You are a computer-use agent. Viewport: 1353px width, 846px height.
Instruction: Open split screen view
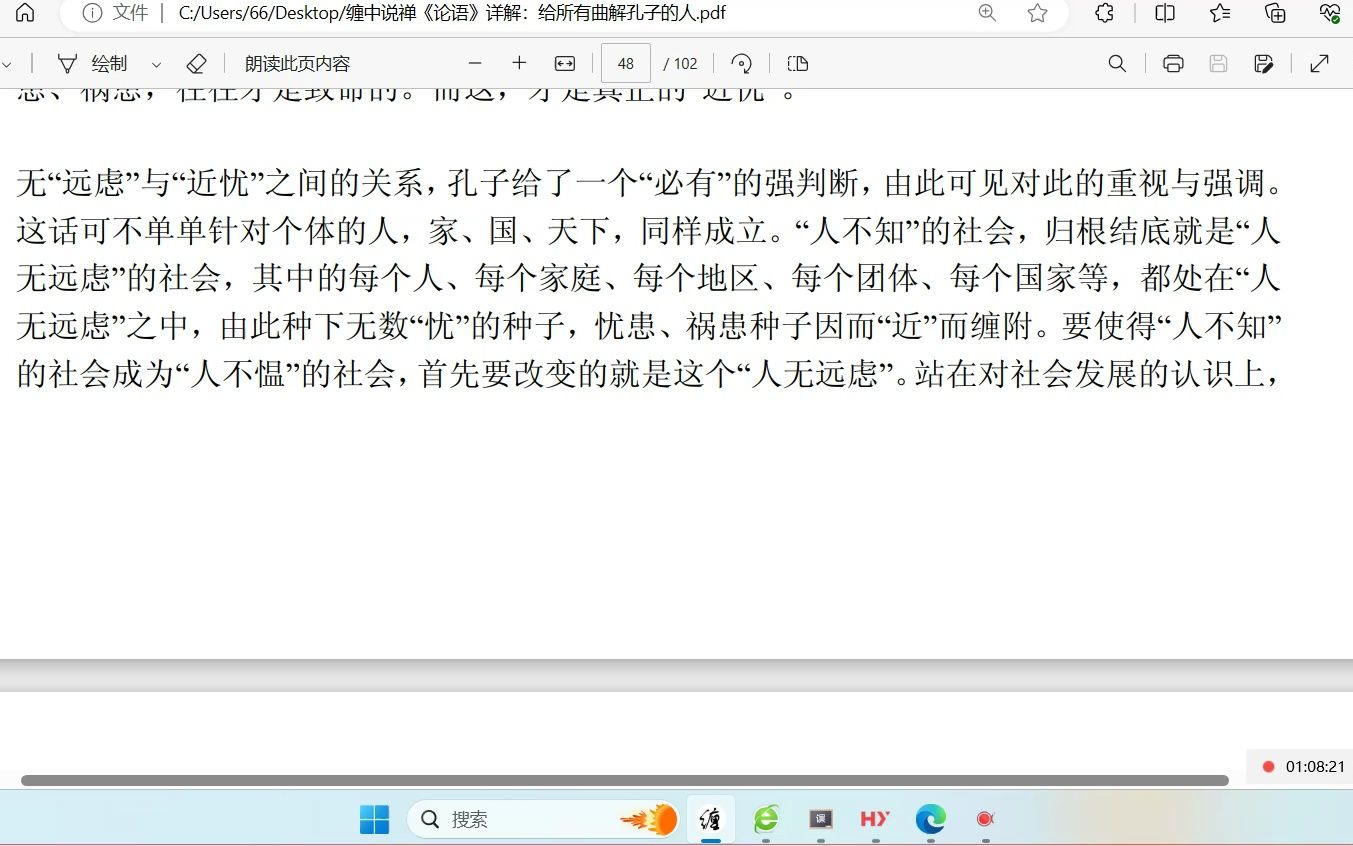tap(1165, 13)
